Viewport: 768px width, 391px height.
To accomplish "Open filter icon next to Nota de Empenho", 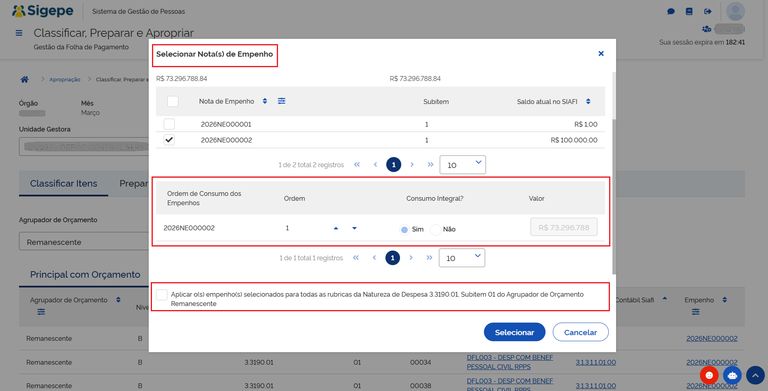I will click(x=282, y=101).
